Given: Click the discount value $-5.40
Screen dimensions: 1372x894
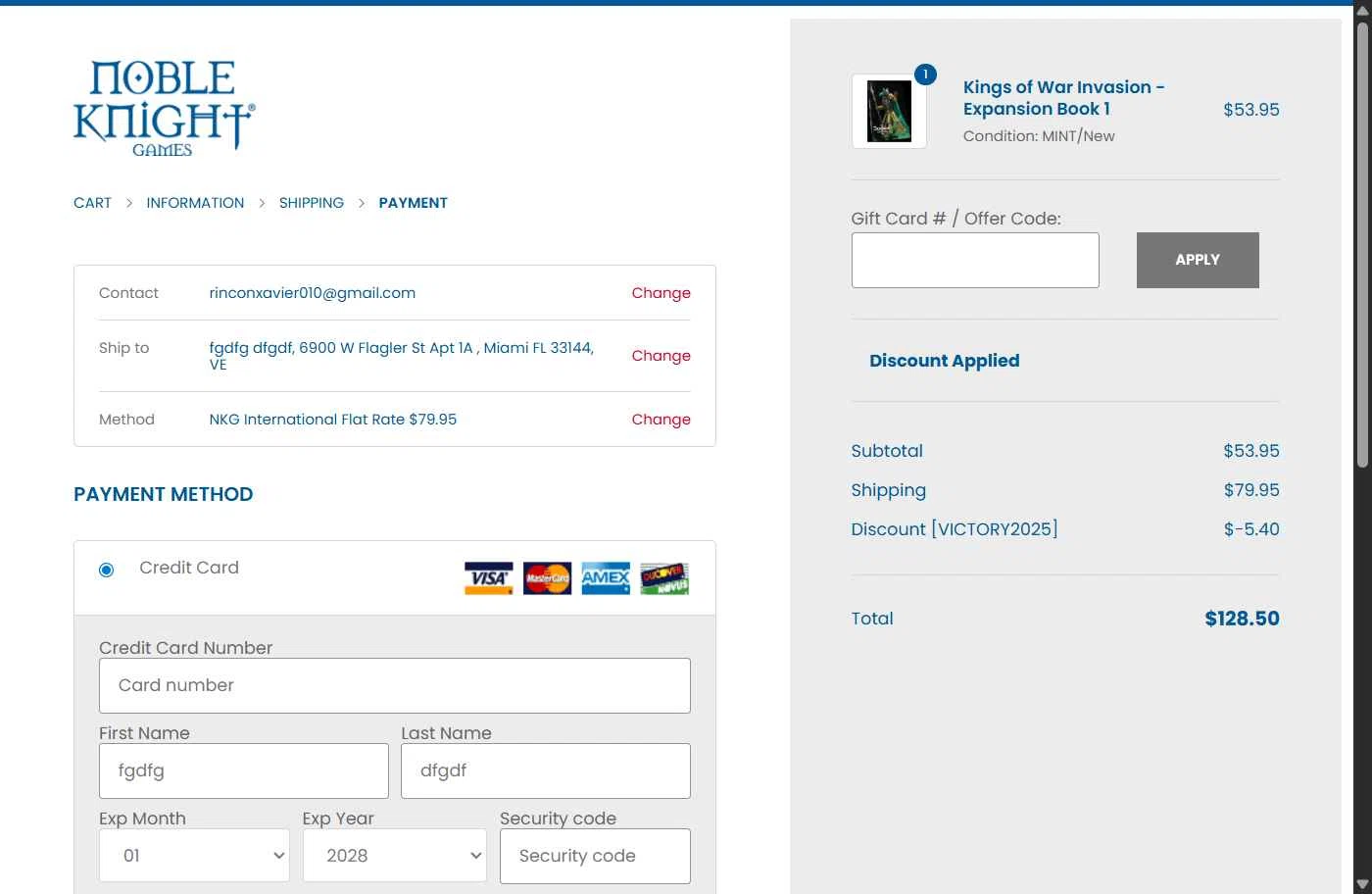Looking at the screenshot, I should 1251,529.
